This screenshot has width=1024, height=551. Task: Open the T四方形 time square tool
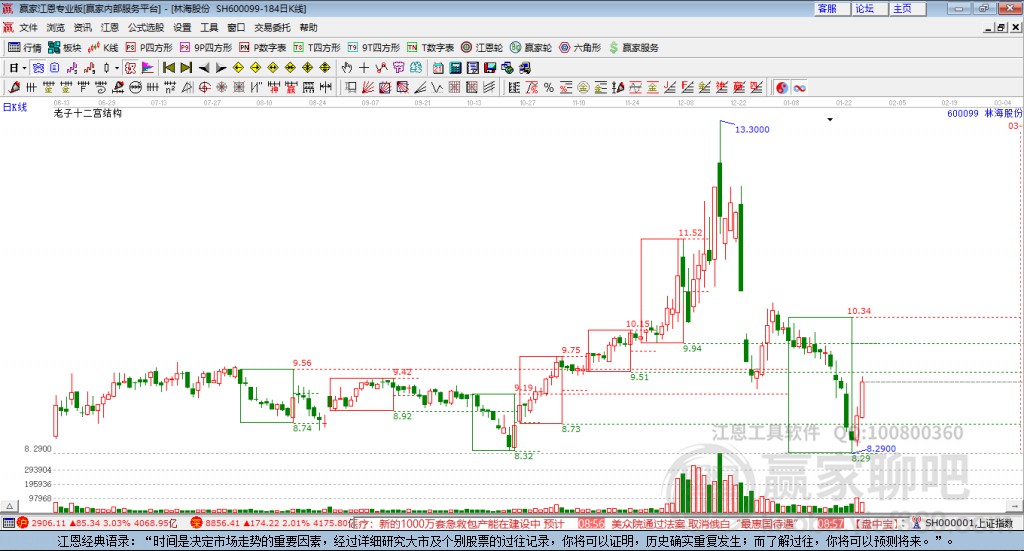coord(317,48)
